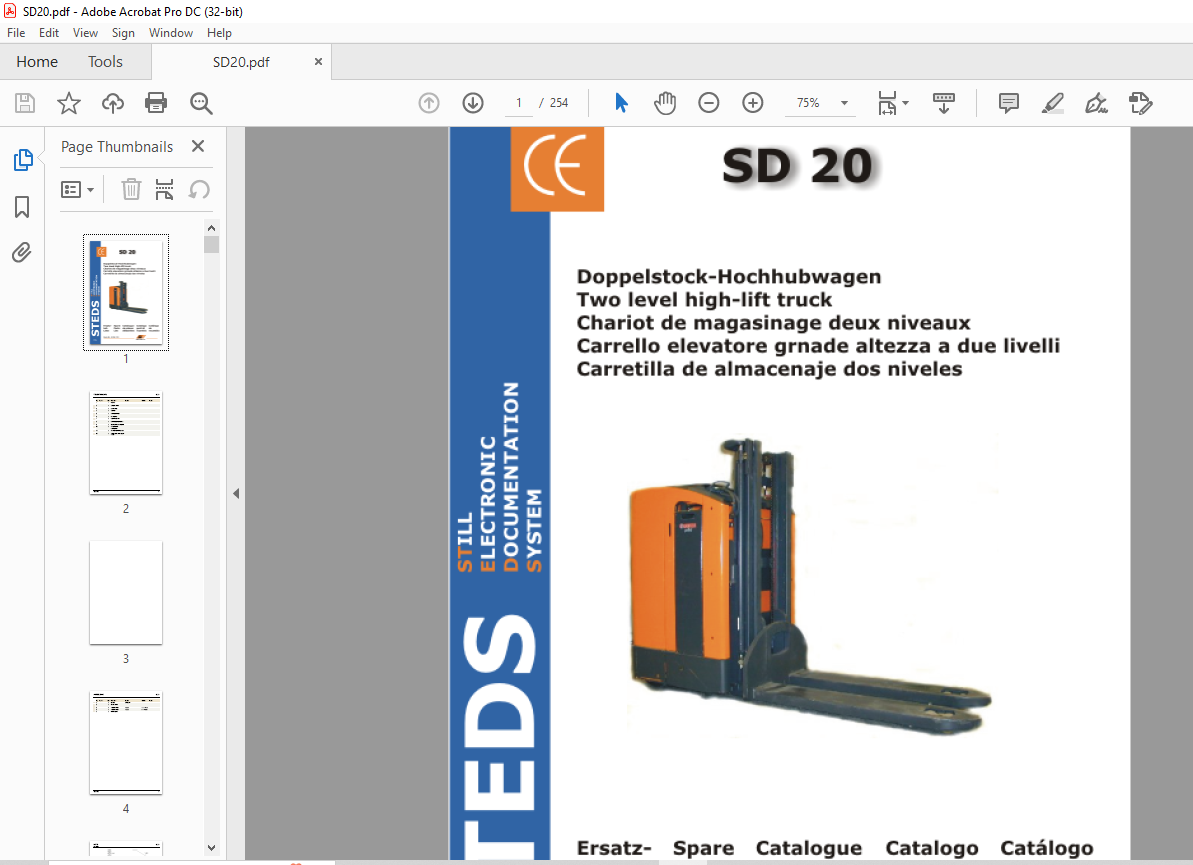Screen dimensions: 1193x865
Task: Open the Attachments paperclip panel
Action: pos(22,253)
